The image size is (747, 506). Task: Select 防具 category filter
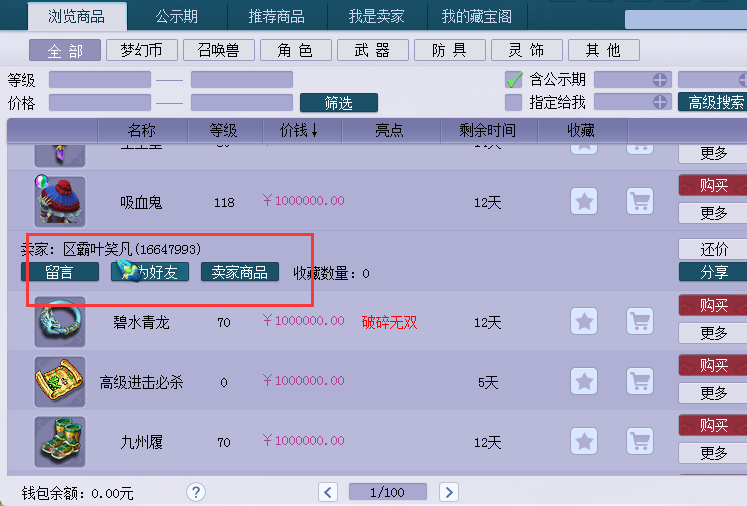pyautogui.click(x=450, y=50)
